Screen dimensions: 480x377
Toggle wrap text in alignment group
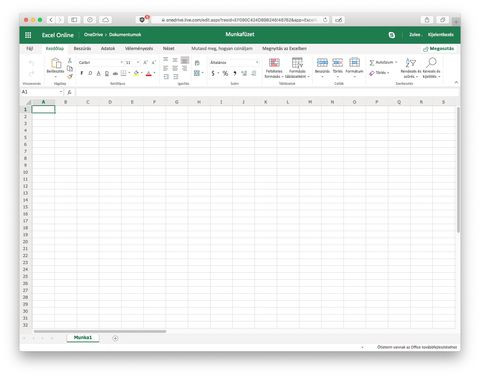(197, 63)
